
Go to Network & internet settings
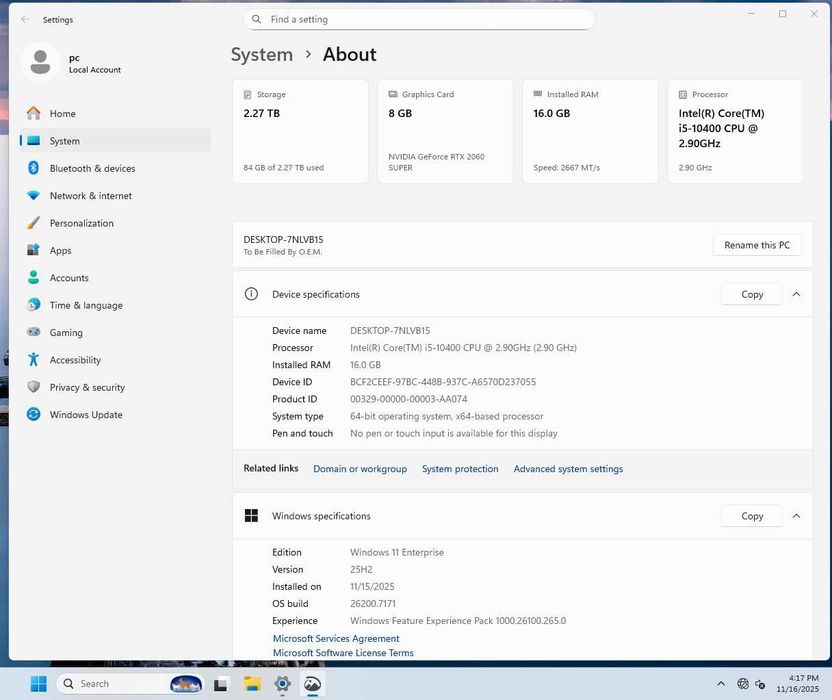coord(115,196)
